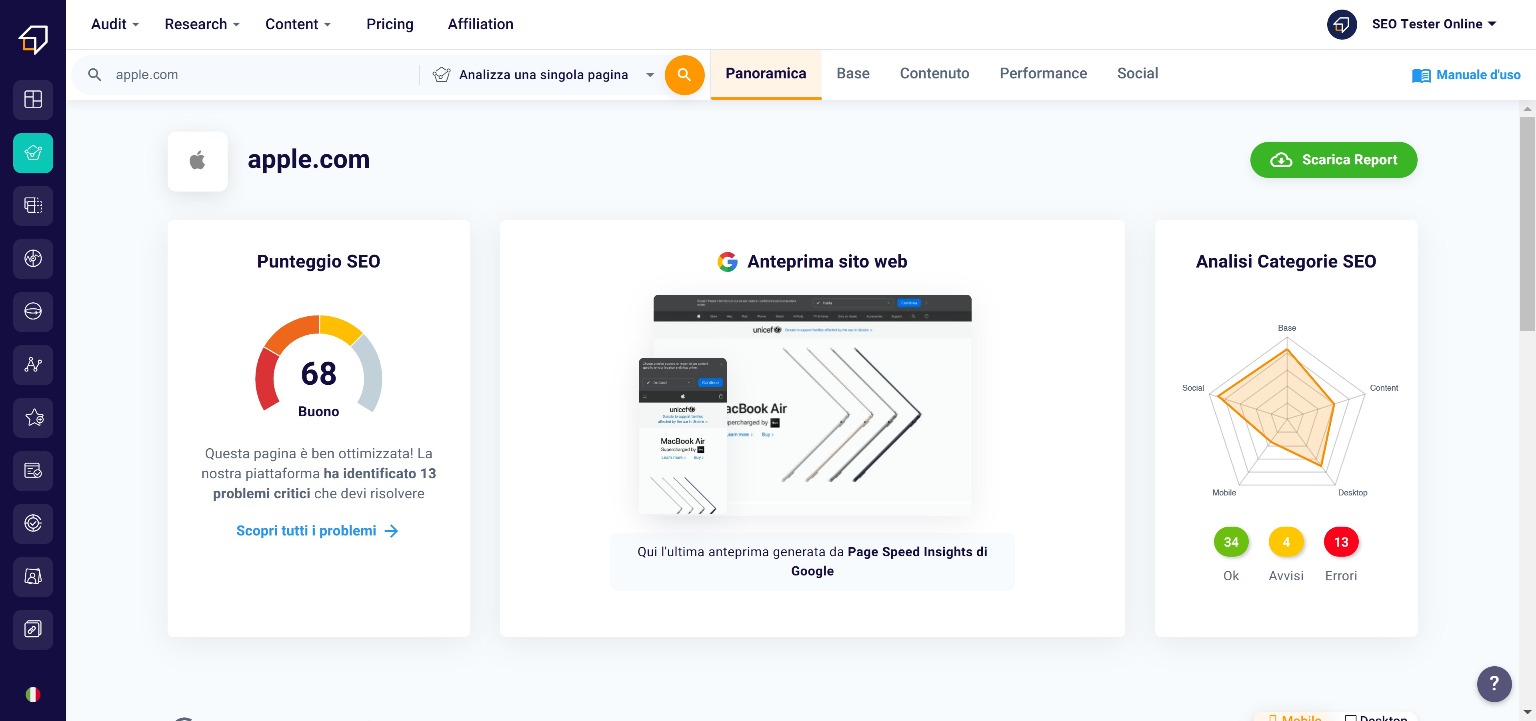Switch to the Social tab

(x=1138, y=74)
